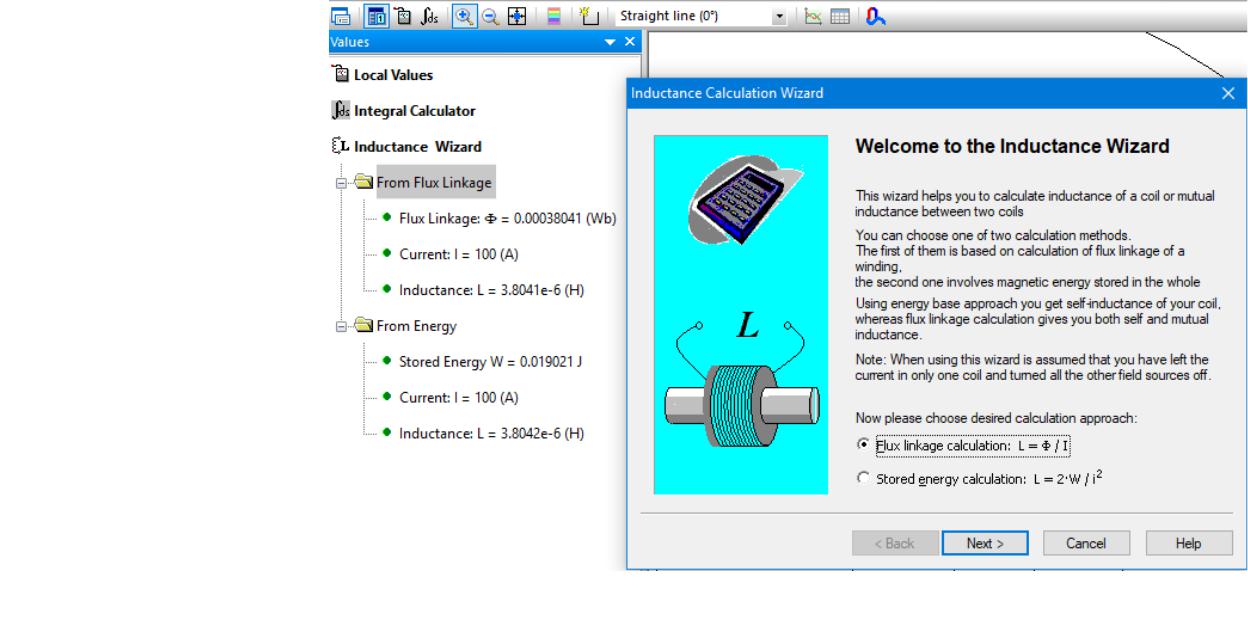Open the integral calculator toolbar icon
Image resolution: width=1248 pixels, height=640 pixels.
[x=428, y=17]
